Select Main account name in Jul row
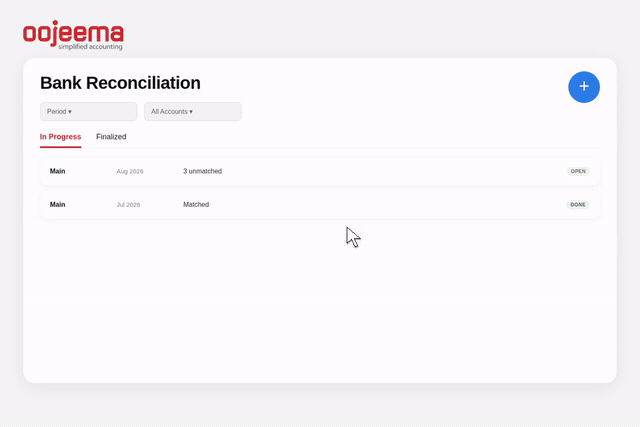The image size is (640, 427). pyautogui.click(x=58, y=205)
